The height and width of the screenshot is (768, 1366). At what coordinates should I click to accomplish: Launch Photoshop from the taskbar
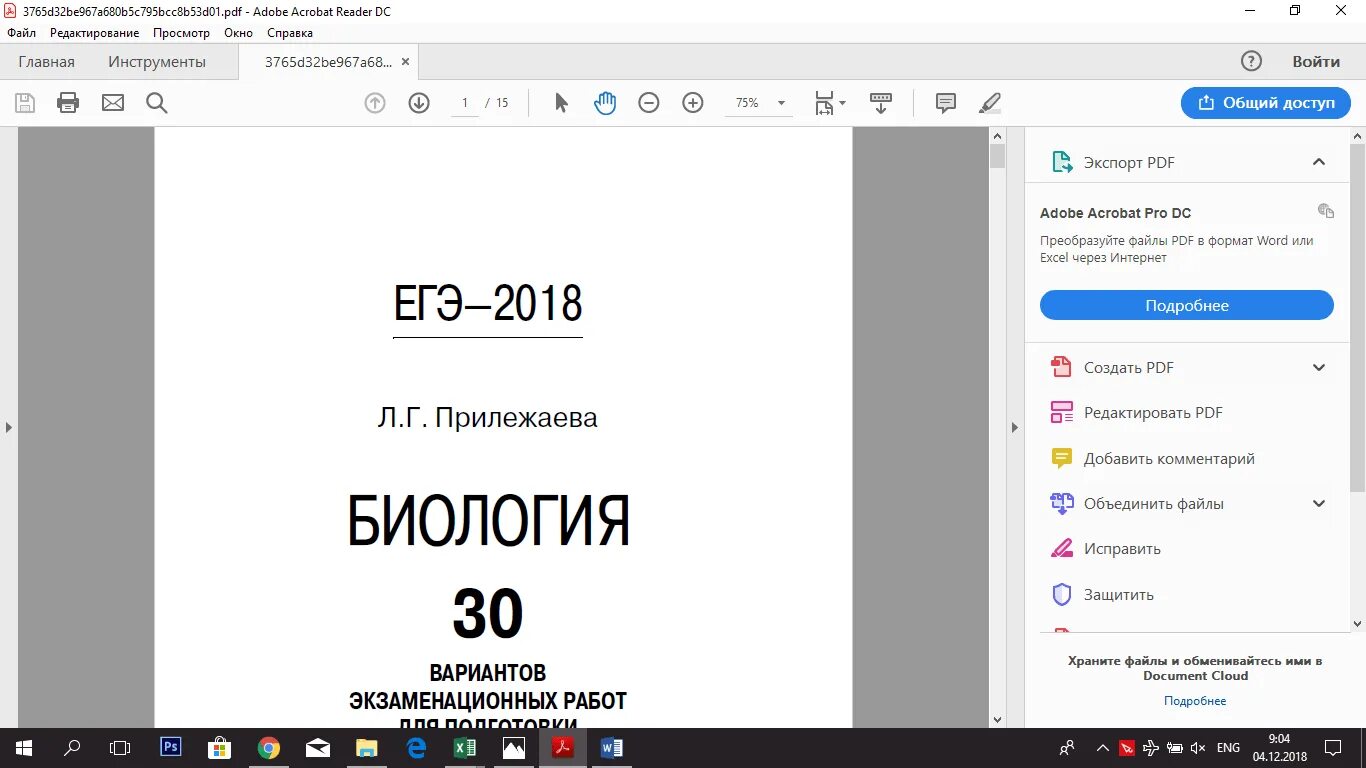(x=170, y=747)
